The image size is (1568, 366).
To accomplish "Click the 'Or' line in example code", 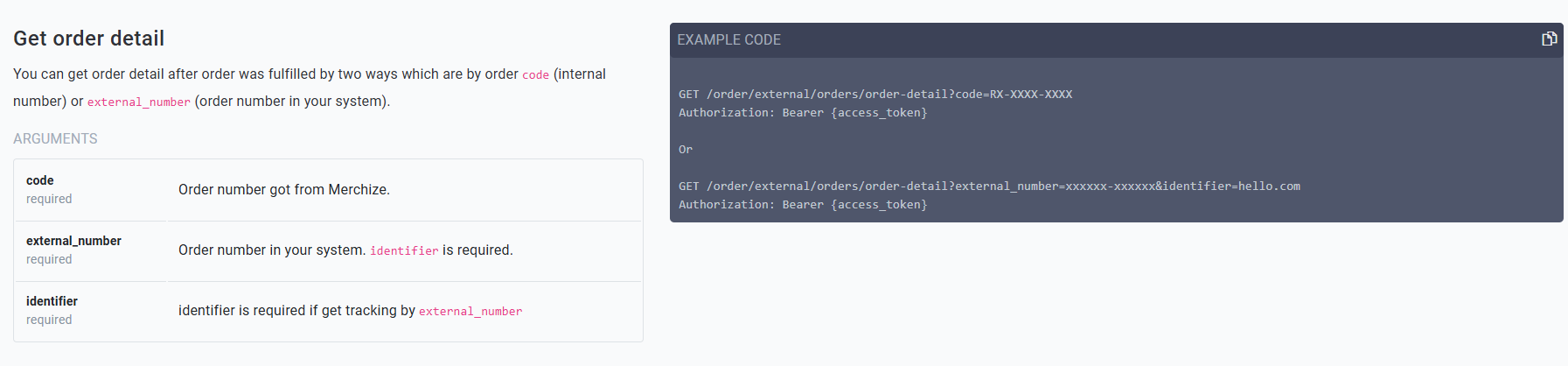I will [x=686, y=150].
